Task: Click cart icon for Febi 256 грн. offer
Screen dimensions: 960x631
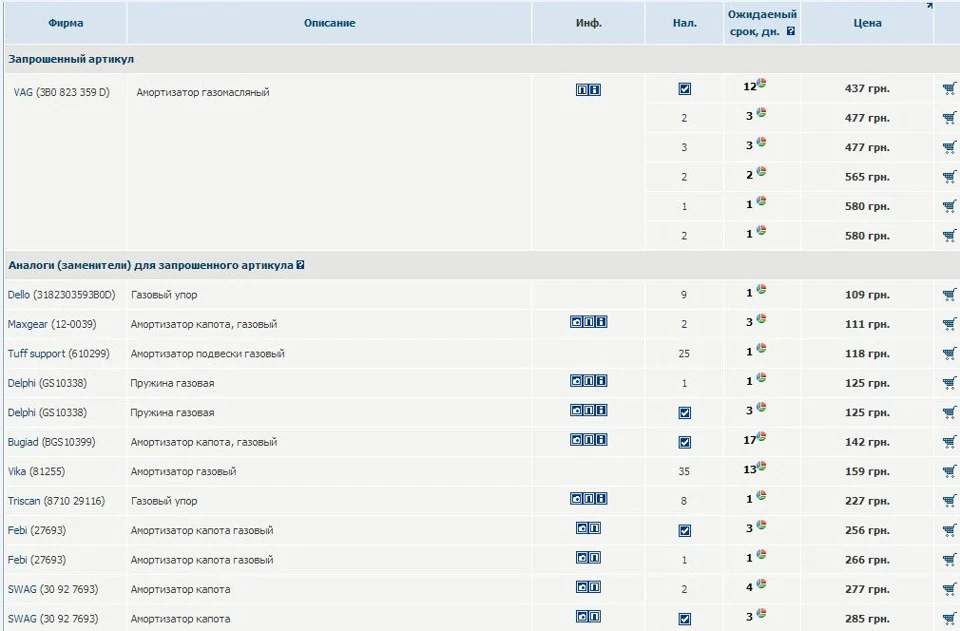Action: tap(949, 531)
